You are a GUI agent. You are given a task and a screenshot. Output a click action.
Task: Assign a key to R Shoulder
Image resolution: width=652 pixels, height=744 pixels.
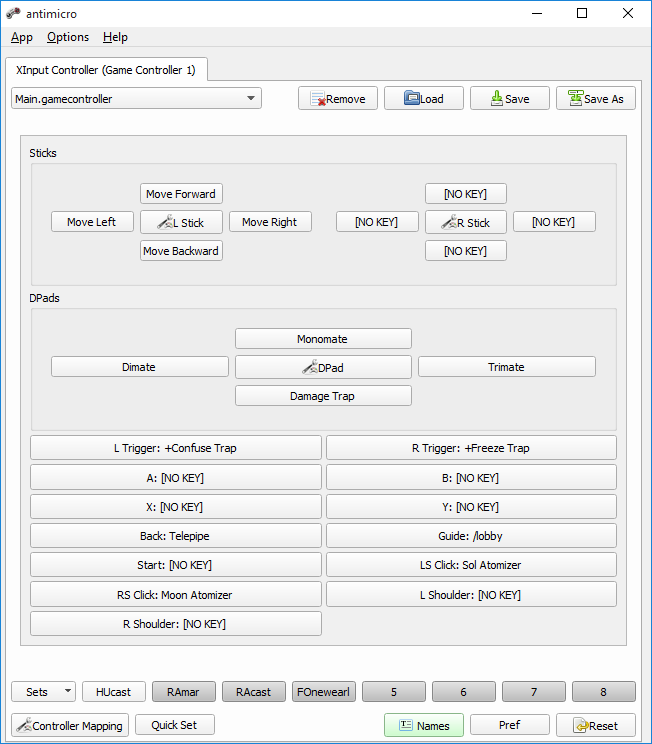176,623
